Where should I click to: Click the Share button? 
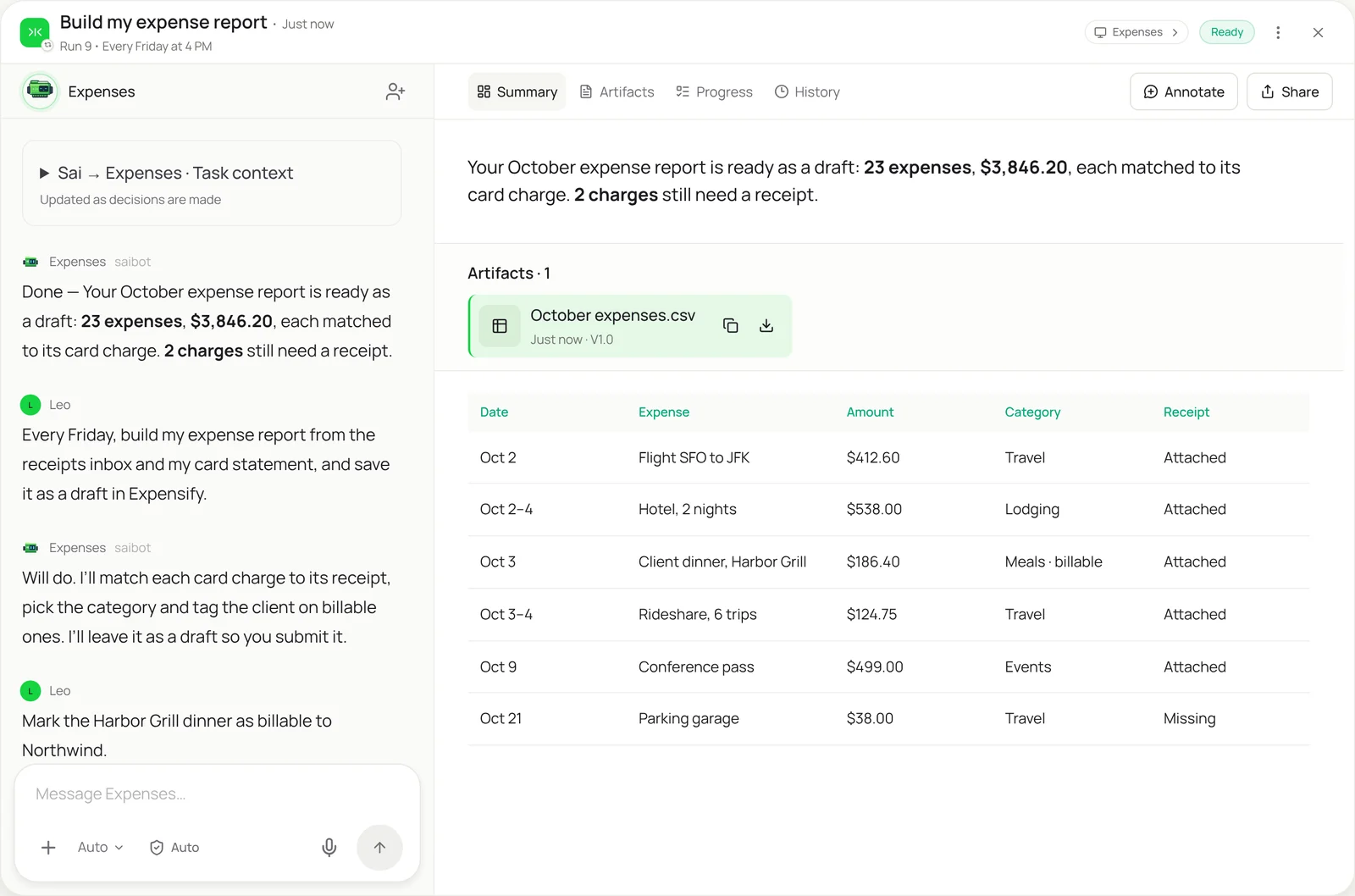coord(1290,91)
